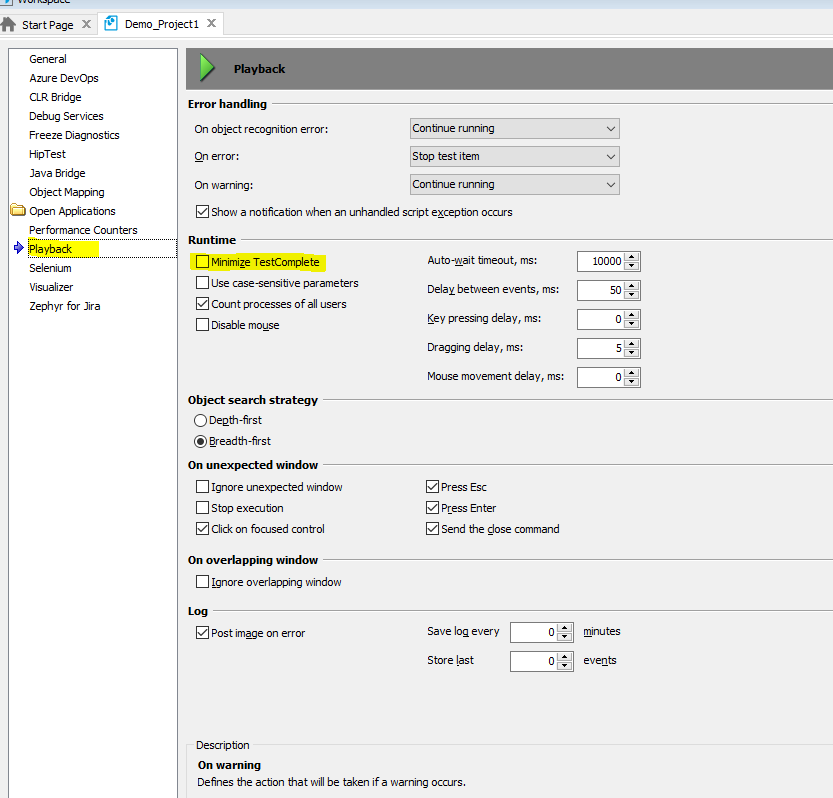Image resolution: width=833 pixels, height=798 pixels.
Task: Click the green Playback arrow icon
Action: tap(207, 68)
